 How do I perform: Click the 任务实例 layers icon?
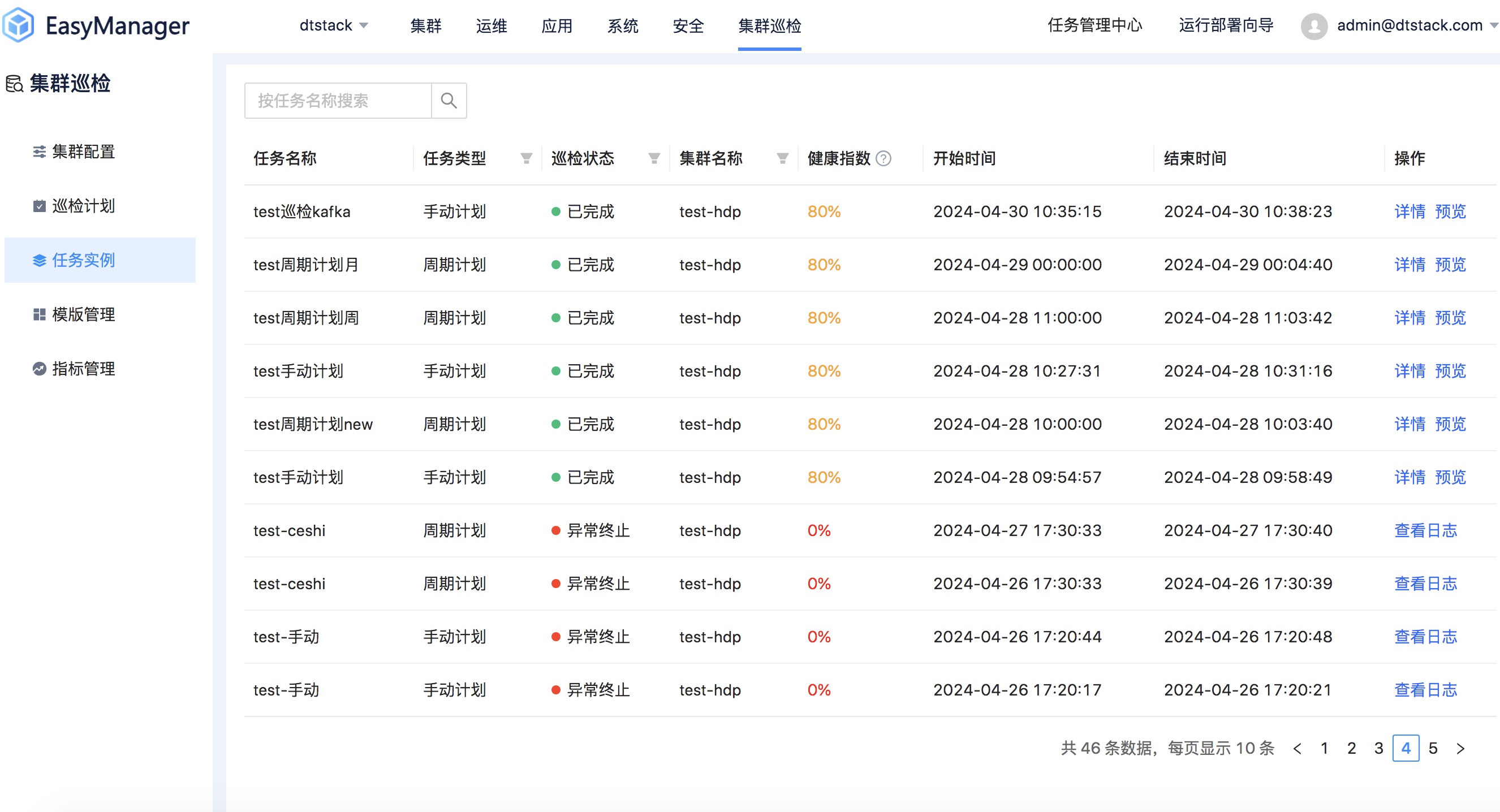(39, 260)
